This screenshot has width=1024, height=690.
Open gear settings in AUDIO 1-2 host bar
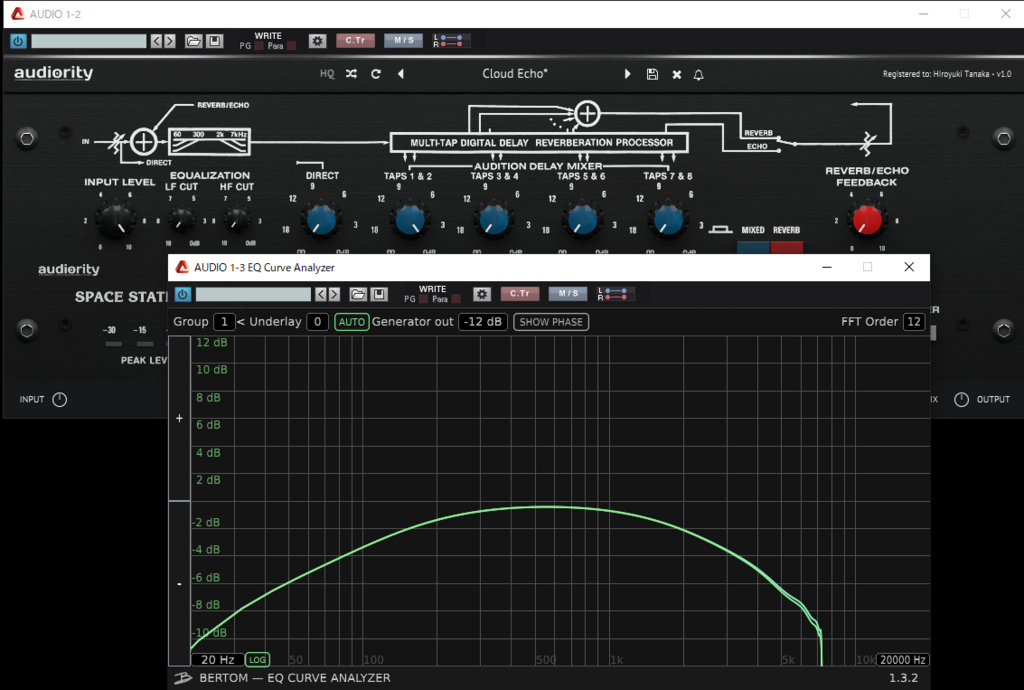tap(317, 40)
